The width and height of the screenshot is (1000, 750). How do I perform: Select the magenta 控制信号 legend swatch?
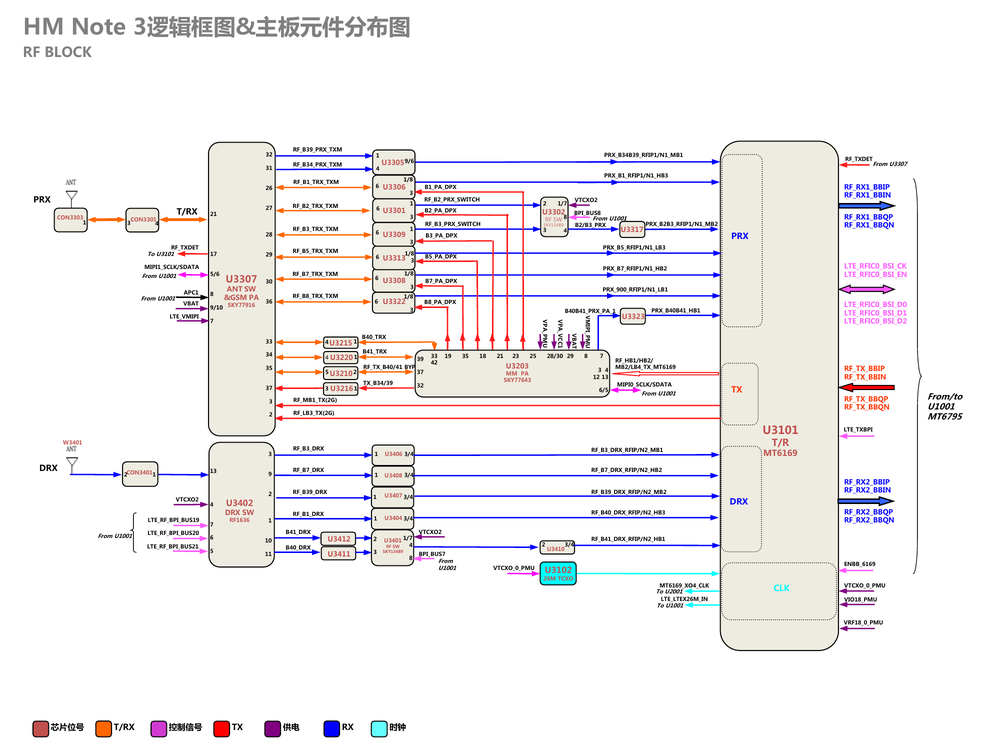(x=159, y=728)
